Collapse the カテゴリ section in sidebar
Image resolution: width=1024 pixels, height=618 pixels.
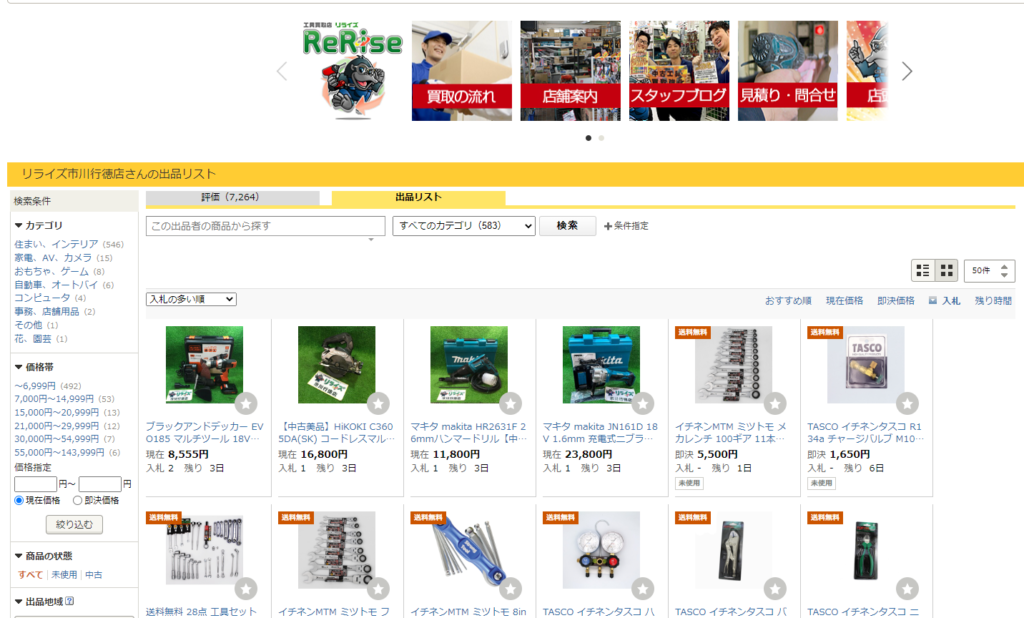[x=19, y=226]
